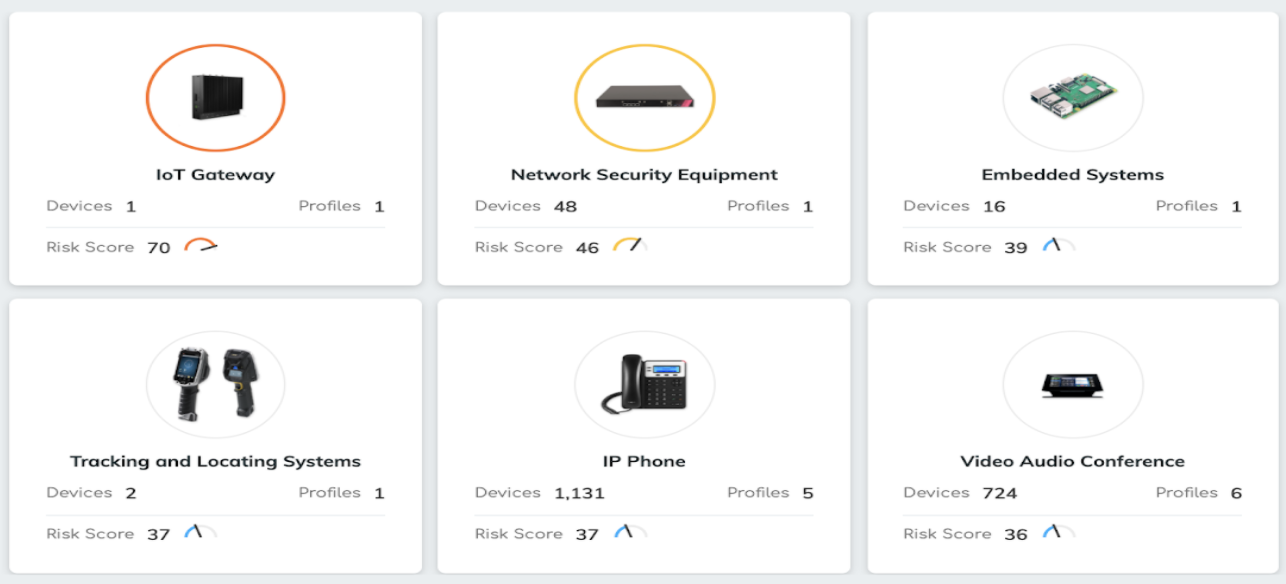
Task: Click the Devices count for Tracking and Locating Systems
Action: (131, 492)
